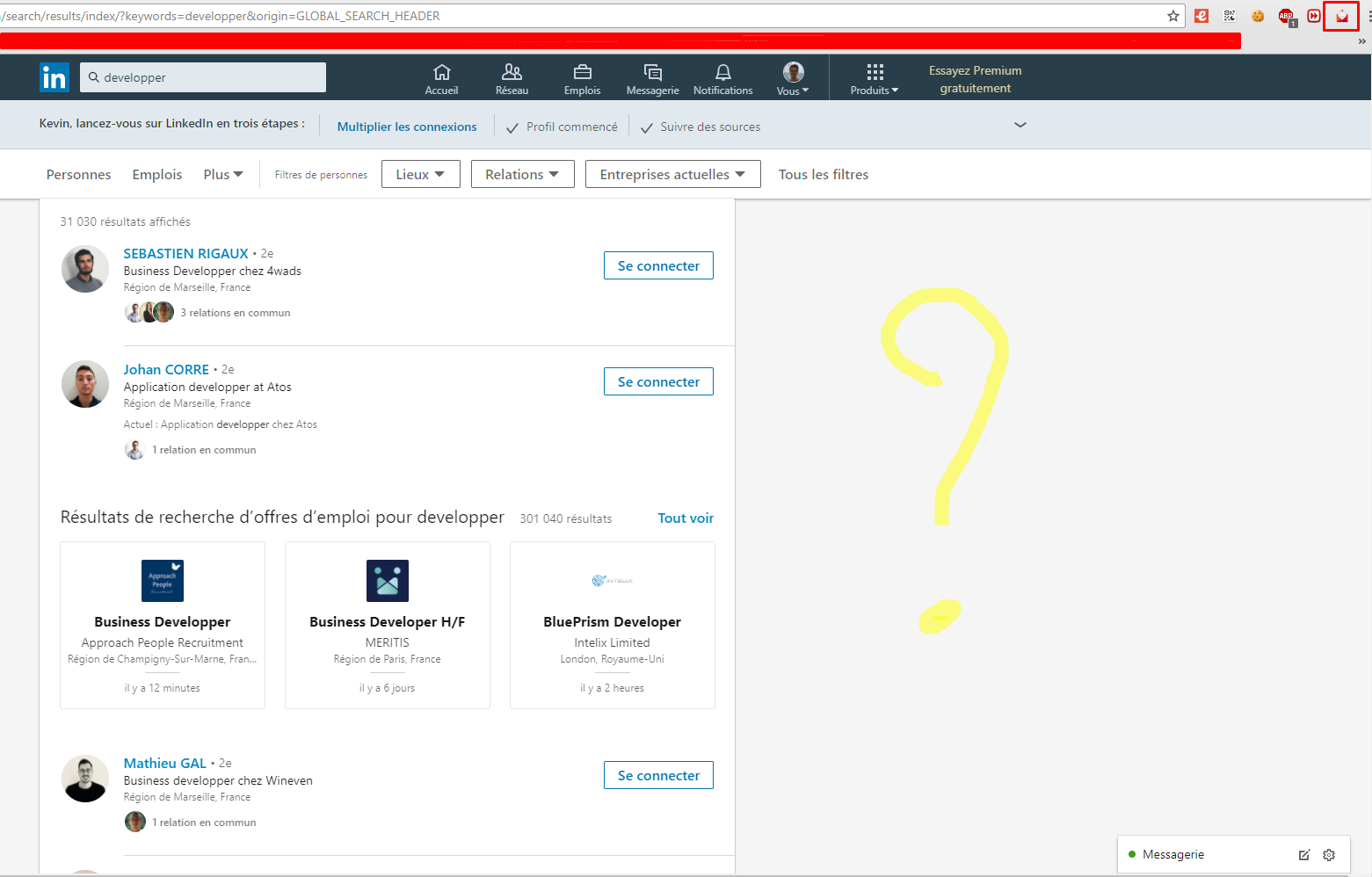Open messaging settings gear icon

pyautogui.click(x=1329, y=854)
